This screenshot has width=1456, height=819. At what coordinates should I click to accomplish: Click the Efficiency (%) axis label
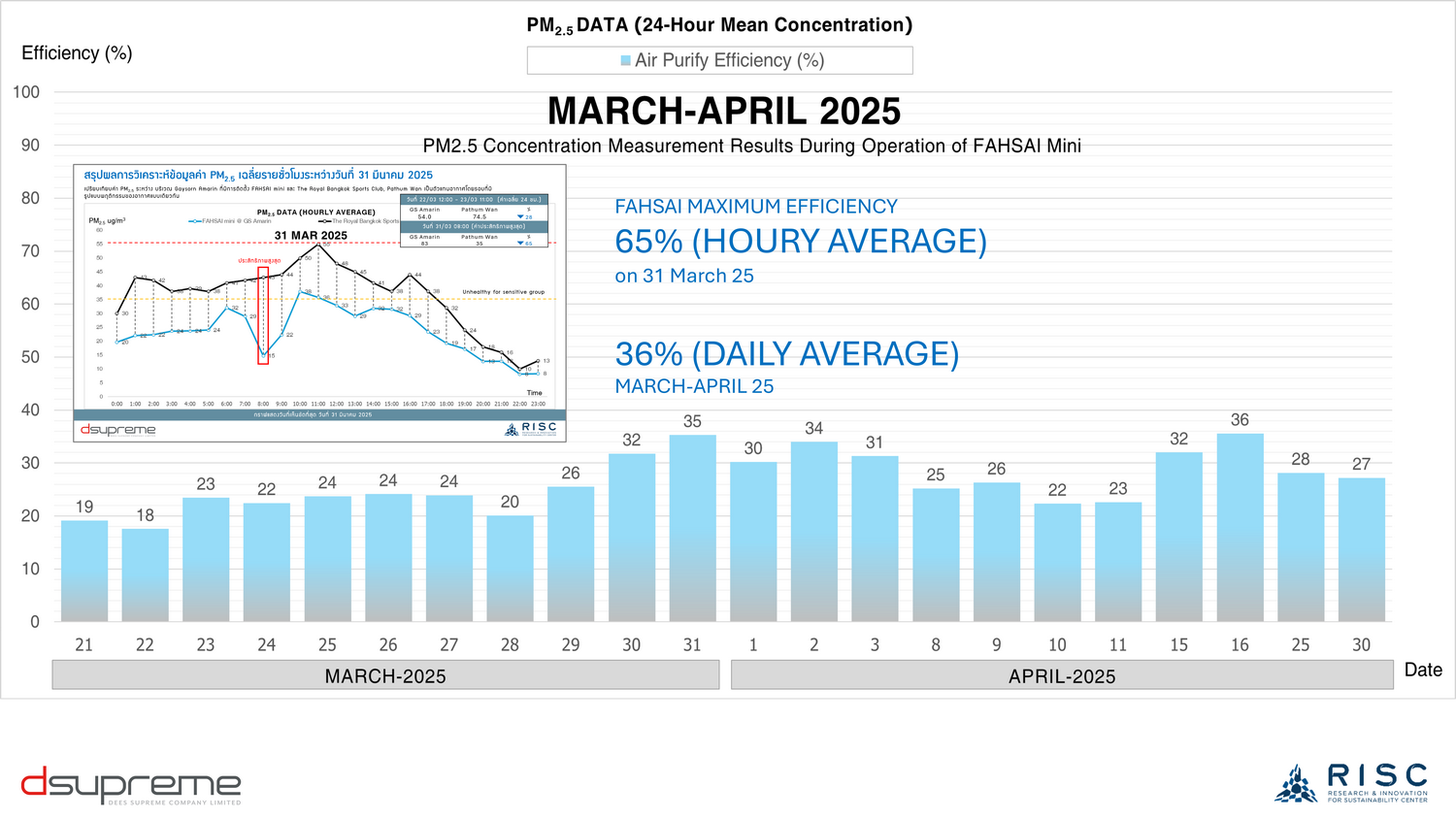pyautogui.click(x=77, y=53)
